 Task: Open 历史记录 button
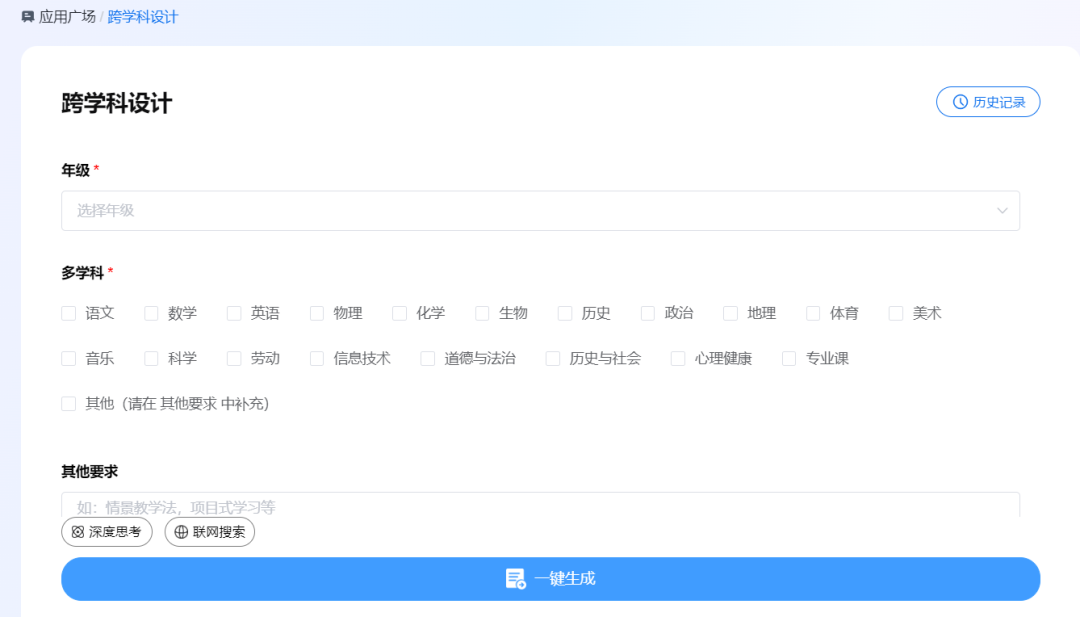tap(988, 102)
